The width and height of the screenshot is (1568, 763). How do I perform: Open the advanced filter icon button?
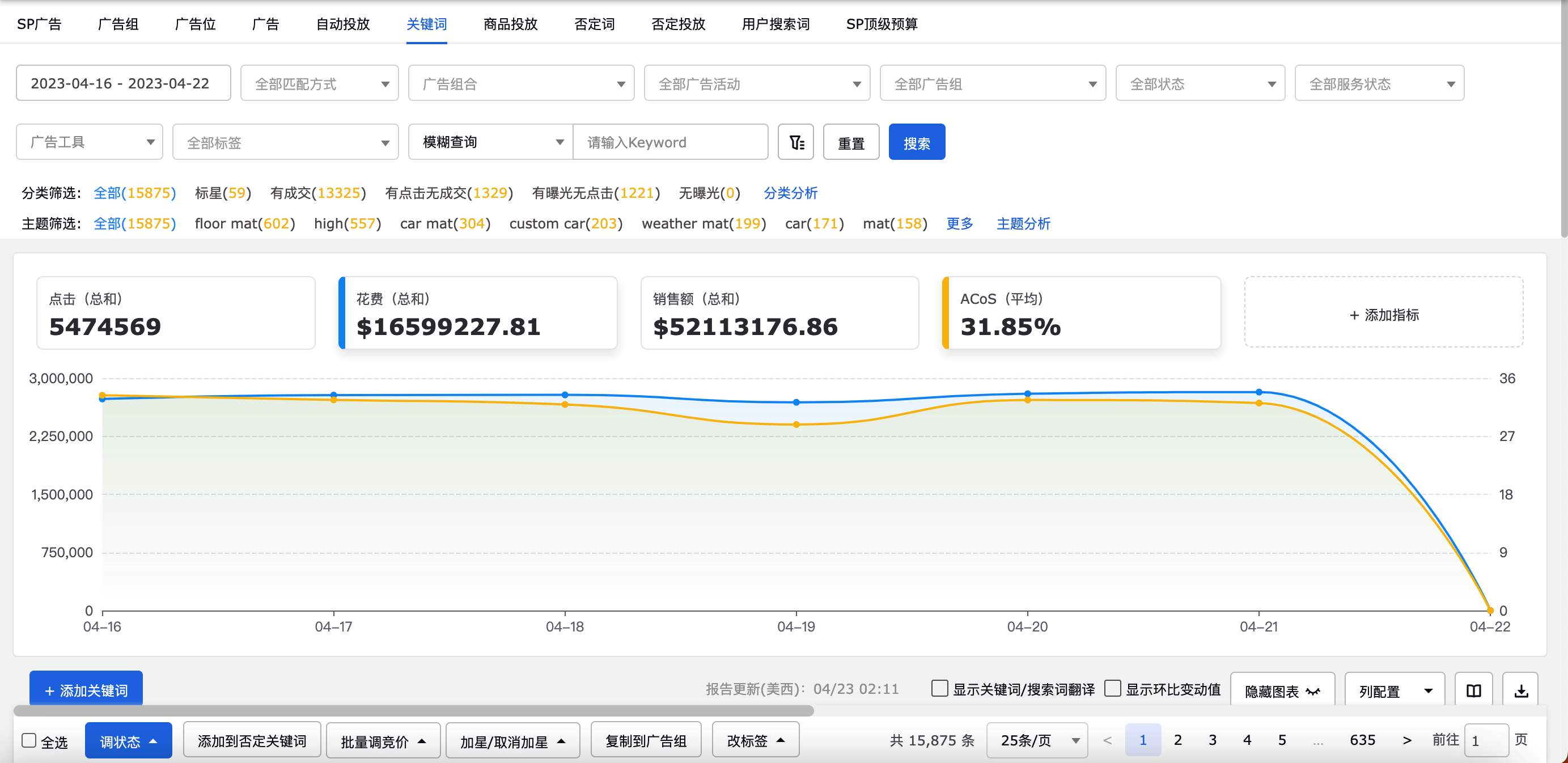(x=795, y=142)
